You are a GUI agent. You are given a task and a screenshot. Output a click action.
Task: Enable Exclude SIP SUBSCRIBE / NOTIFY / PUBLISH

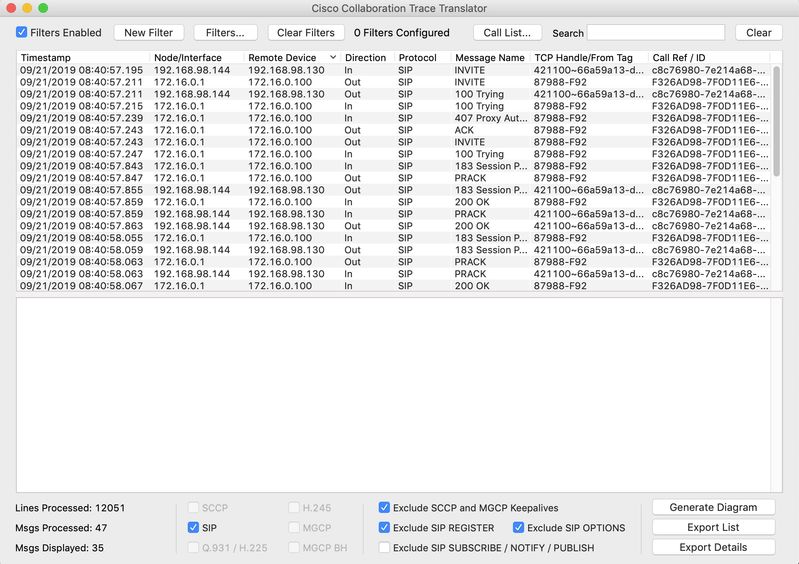pyautogui.click(x=384, y=548)
